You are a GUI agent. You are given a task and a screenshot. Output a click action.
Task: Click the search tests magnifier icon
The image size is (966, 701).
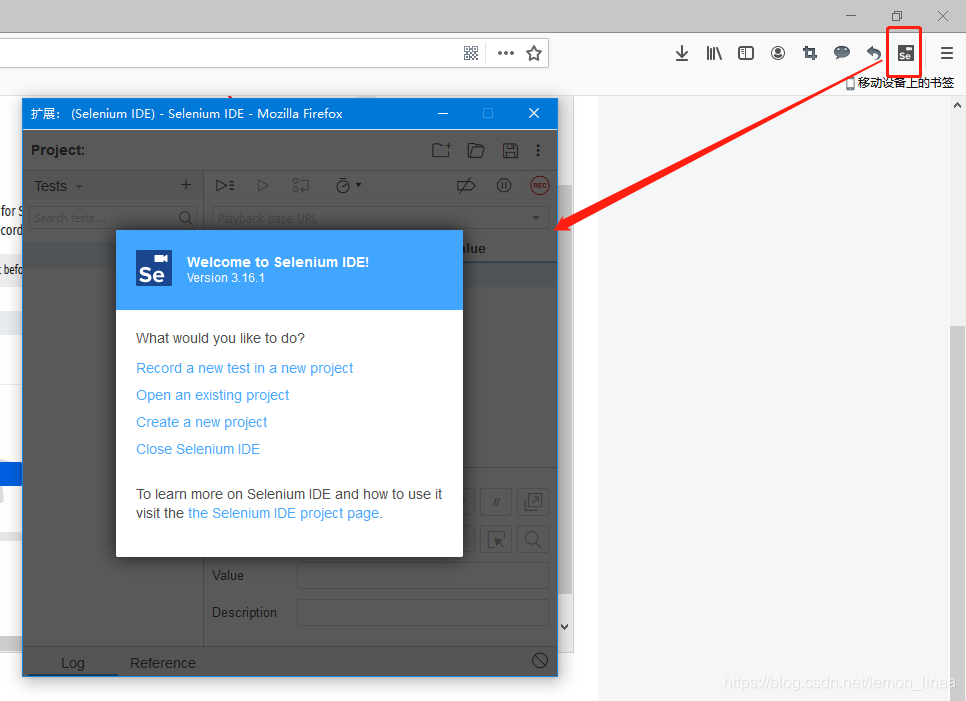[x=186, y=218]
